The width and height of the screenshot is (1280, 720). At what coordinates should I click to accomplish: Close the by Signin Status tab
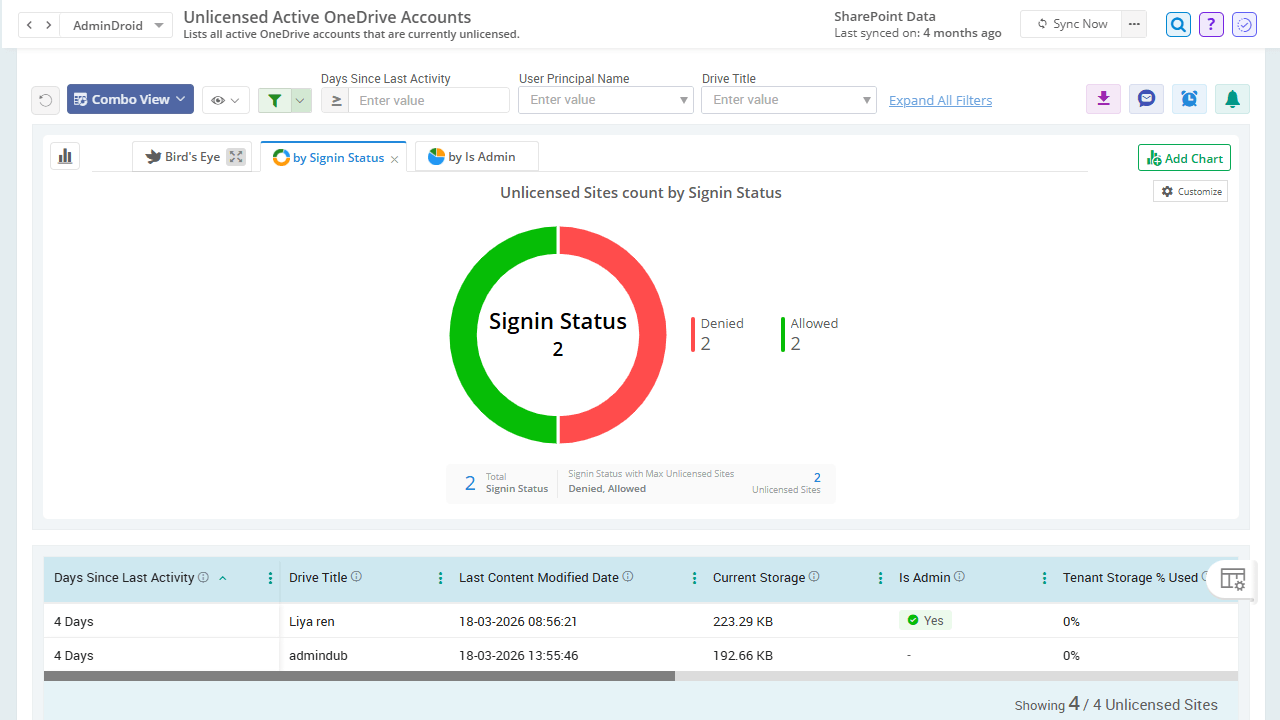[x=394, y=159]
